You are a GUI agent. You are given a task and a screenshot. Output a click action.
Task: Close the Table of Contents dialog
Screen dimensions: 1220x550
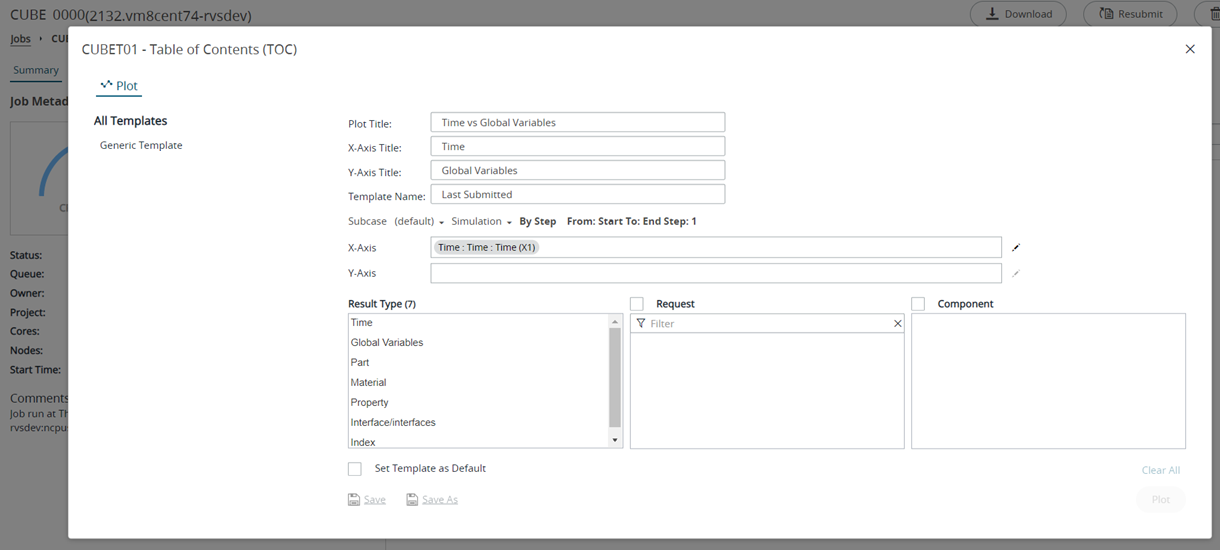[1190, 49]
